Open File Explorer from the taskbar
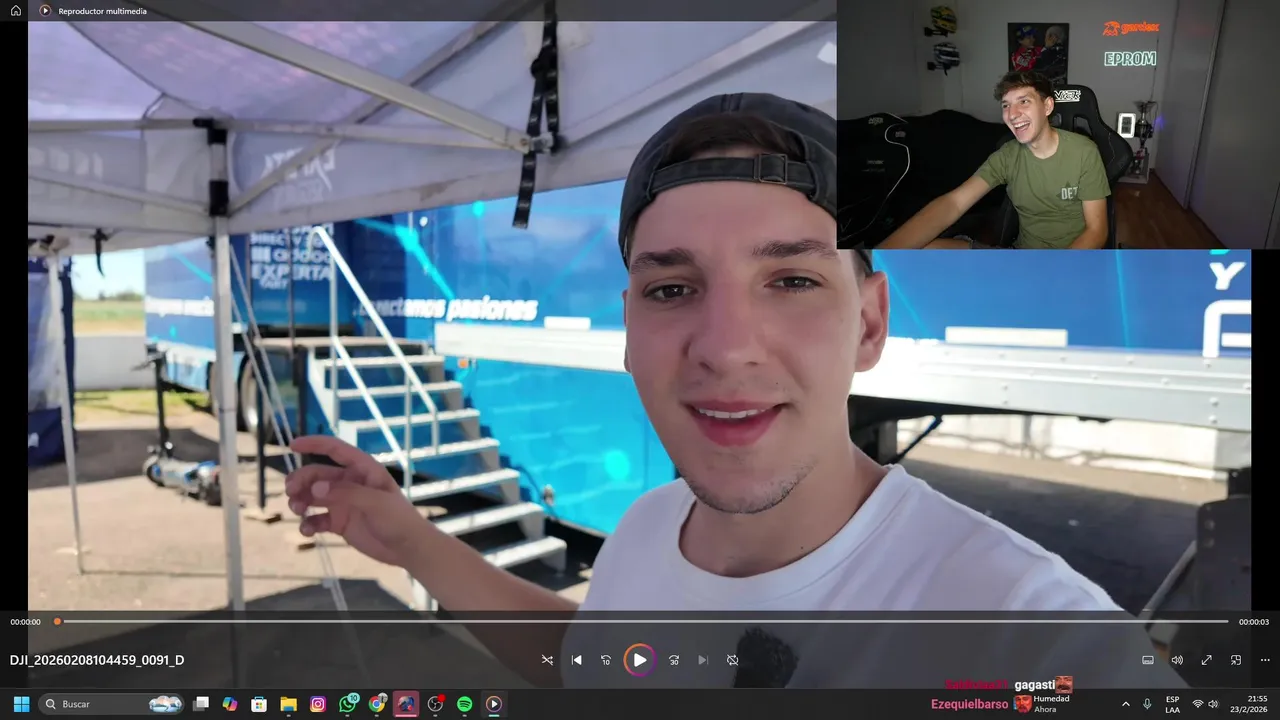Screen dimensions: 1280x720 [288, 704]
